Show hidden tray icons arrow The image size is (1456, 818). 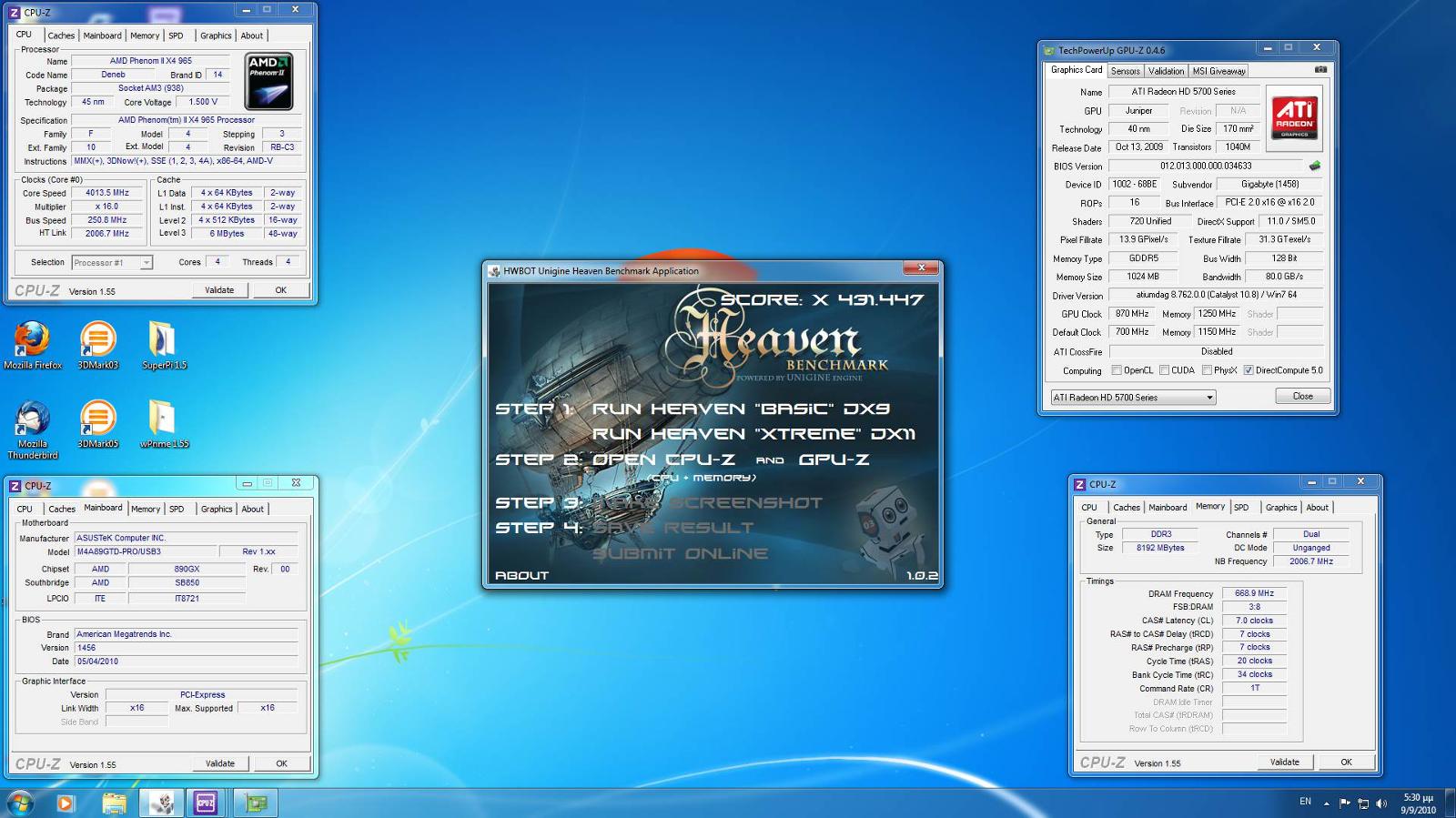1326,803
